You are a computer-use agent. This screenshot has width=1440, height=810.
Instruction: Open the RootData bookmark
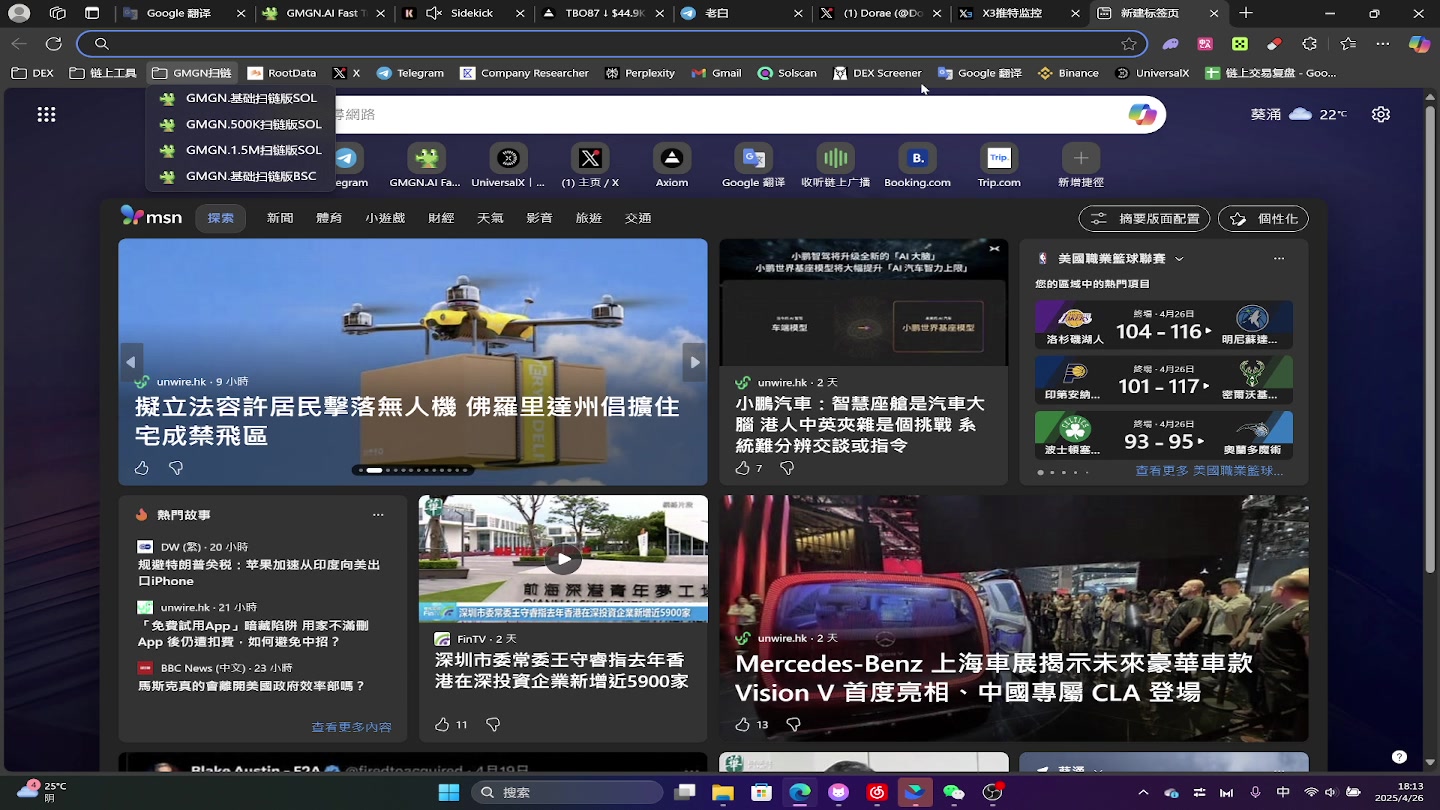(282, 73)
